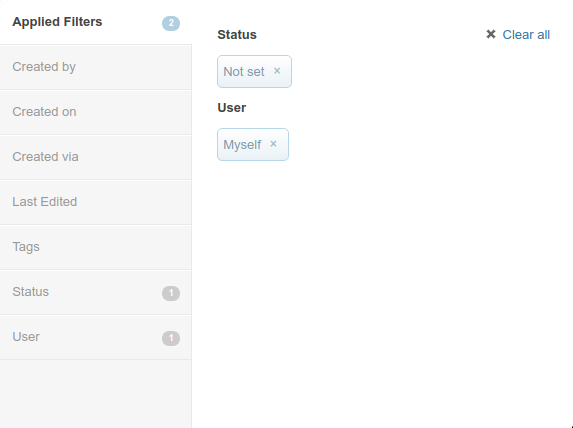Remove the 'Myself' user filter chip
The image size is (573, 428).
273,144
